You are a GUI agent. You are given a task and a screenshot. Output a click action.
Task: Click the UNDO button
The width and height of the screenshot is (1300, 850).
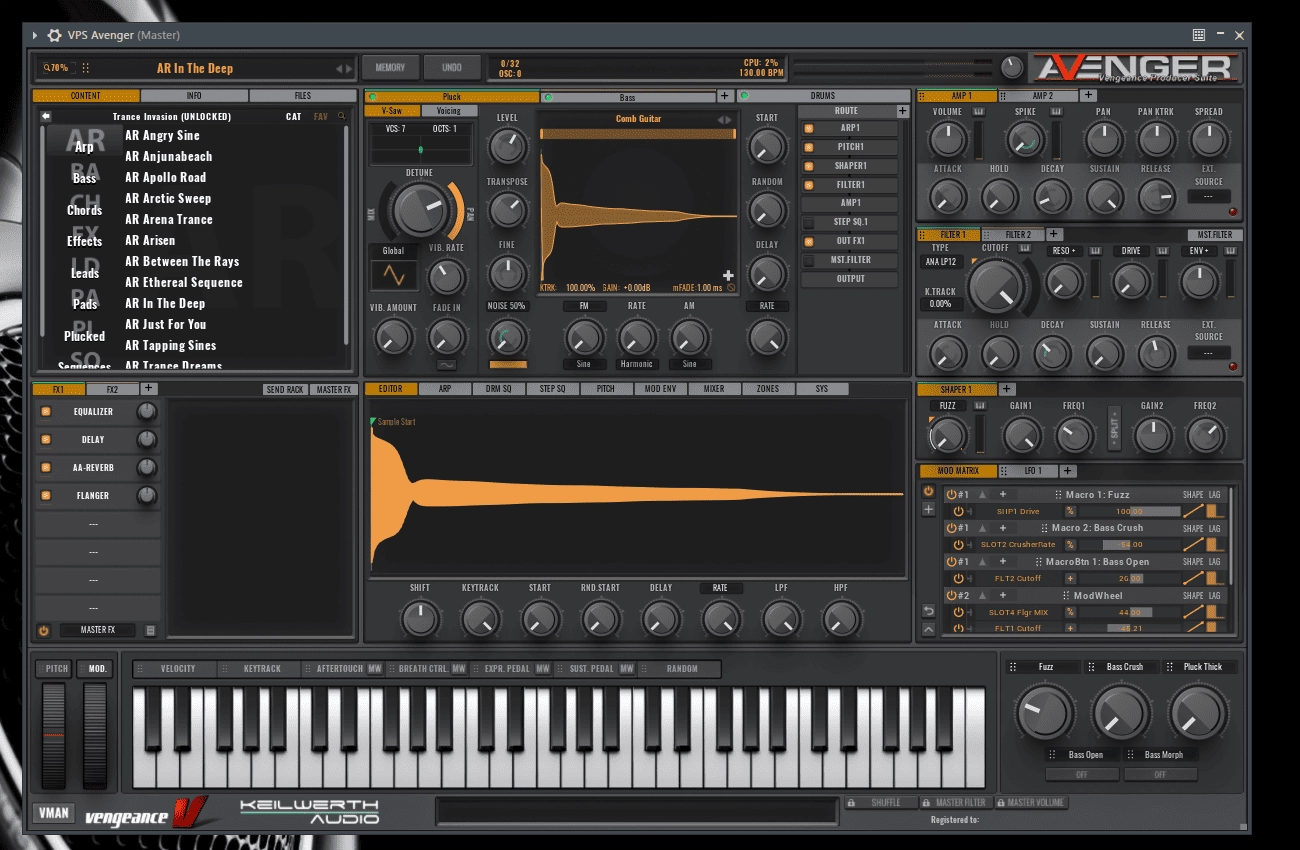tap(452, 68)
